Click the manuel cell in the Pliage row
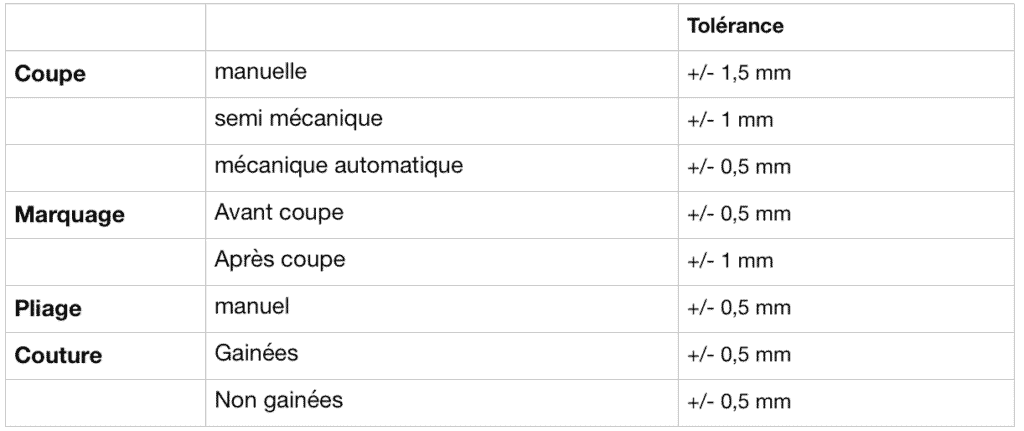Screen dimensions: 1024x431 (252, 307)
